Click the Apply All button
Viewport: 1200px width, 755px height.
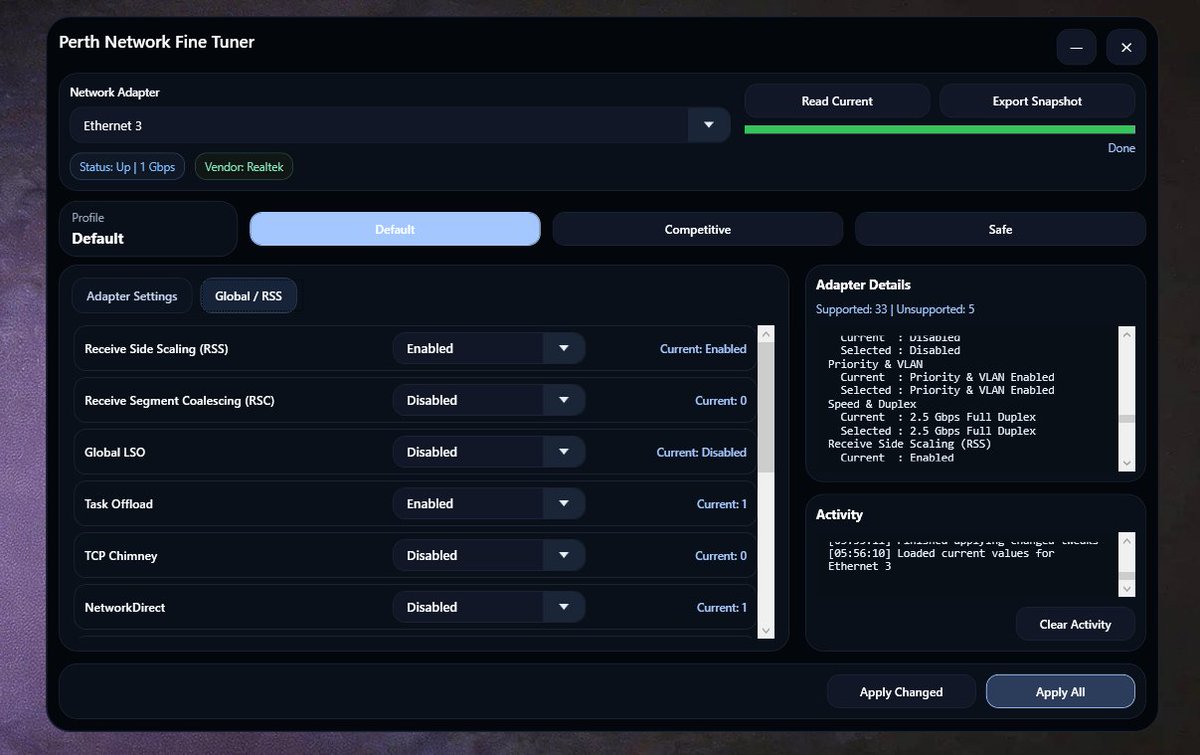pyautogui.click(x=1060, y=691)
